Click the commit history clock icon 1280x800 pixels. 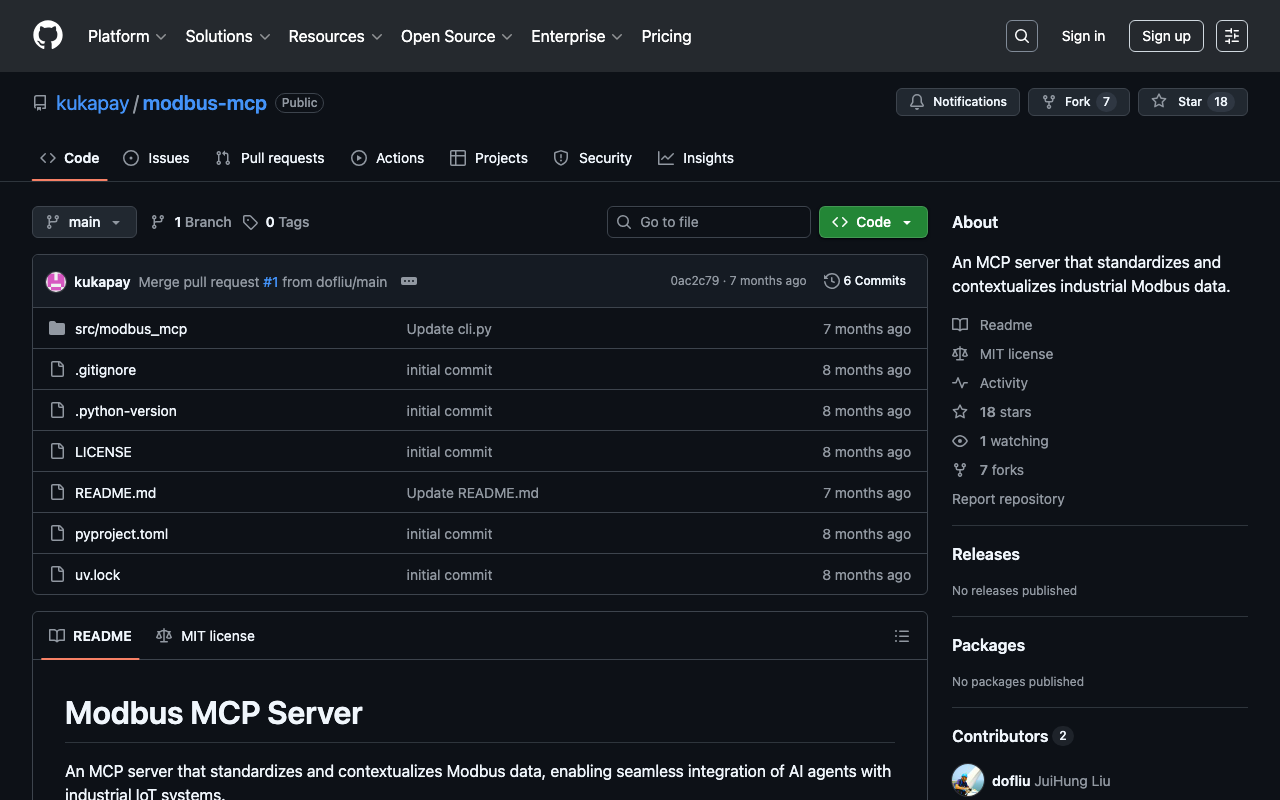831,281
